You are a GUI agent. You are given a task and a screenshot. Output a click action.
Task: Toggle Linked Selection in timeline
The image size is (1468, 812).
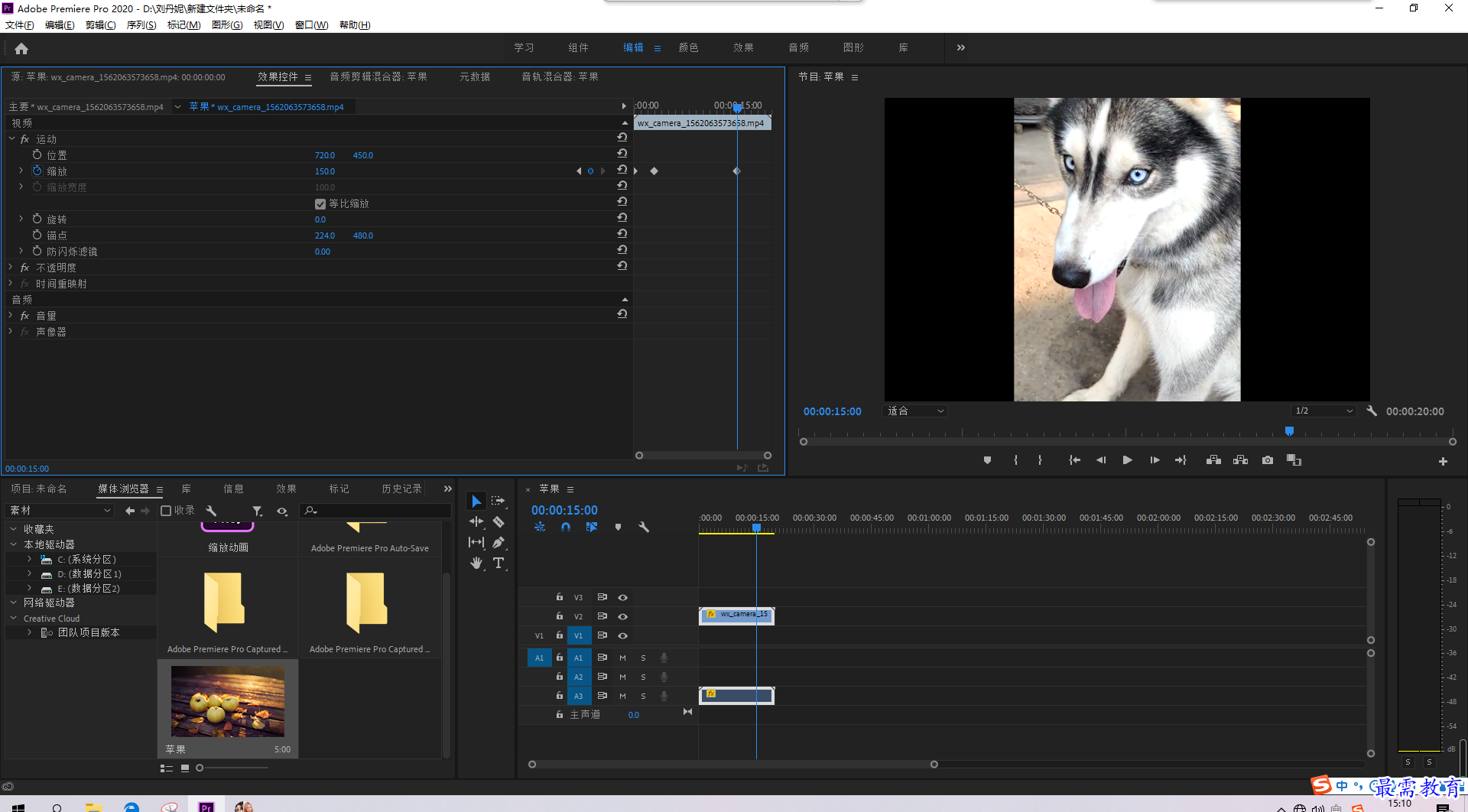592,527
